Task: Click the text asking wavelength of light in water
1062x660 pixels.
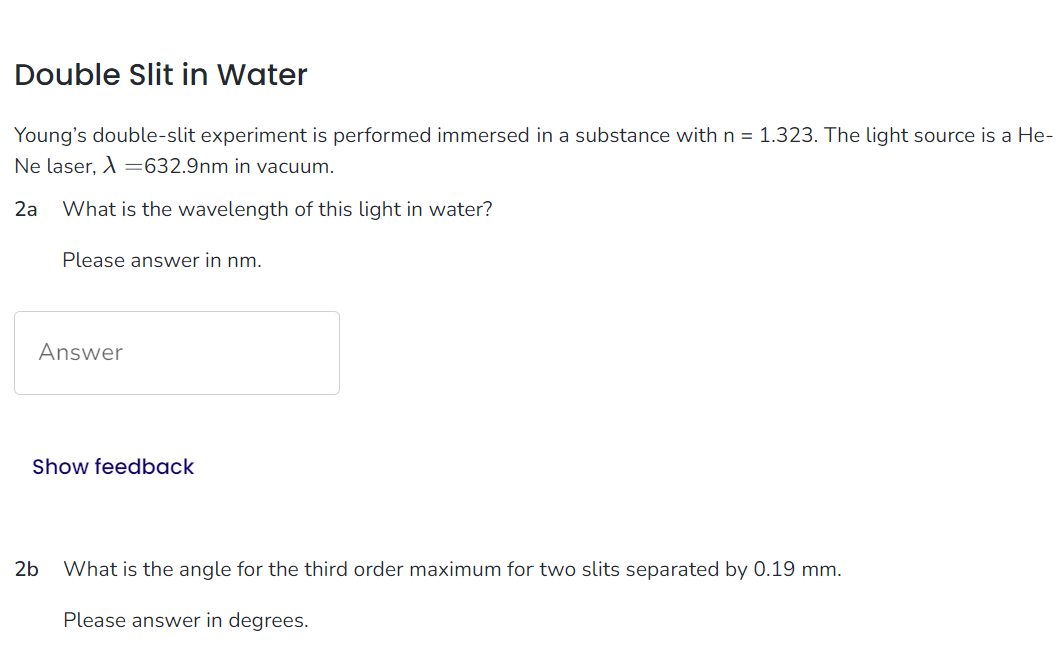Action: (276, 209)
